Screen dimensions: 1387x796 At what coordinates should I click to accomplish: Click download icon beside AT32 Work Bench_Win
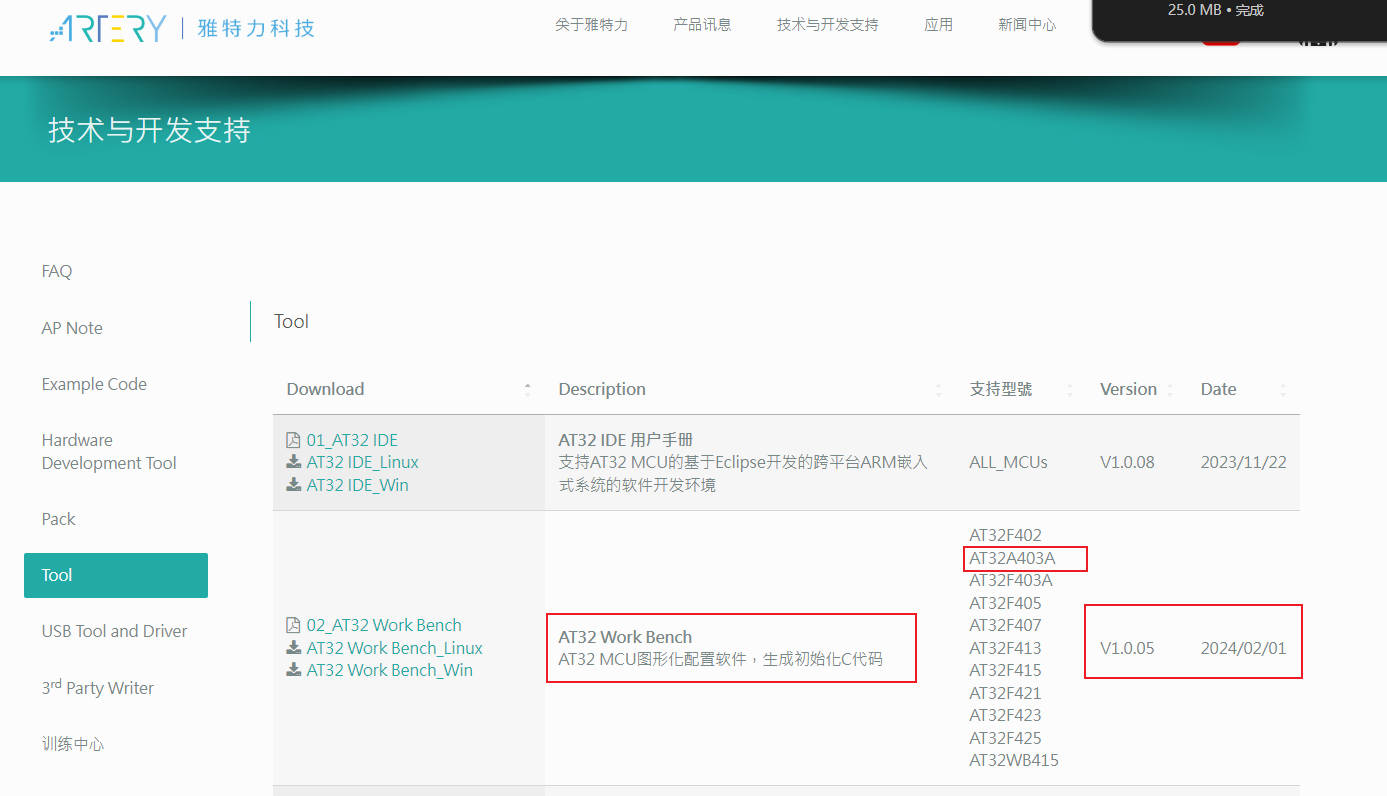[293, 670]
